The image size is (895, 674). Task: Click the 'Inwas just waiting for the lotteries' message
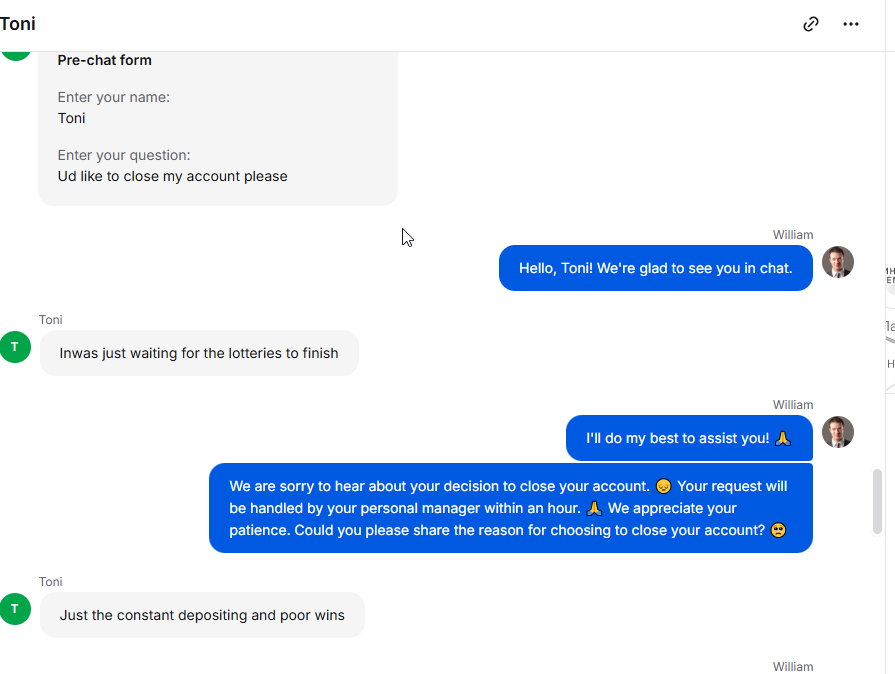coord(199,353)
